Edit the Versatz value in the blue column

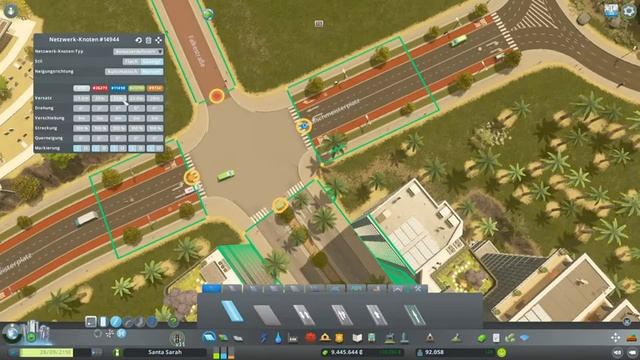(x=118, y=98)
